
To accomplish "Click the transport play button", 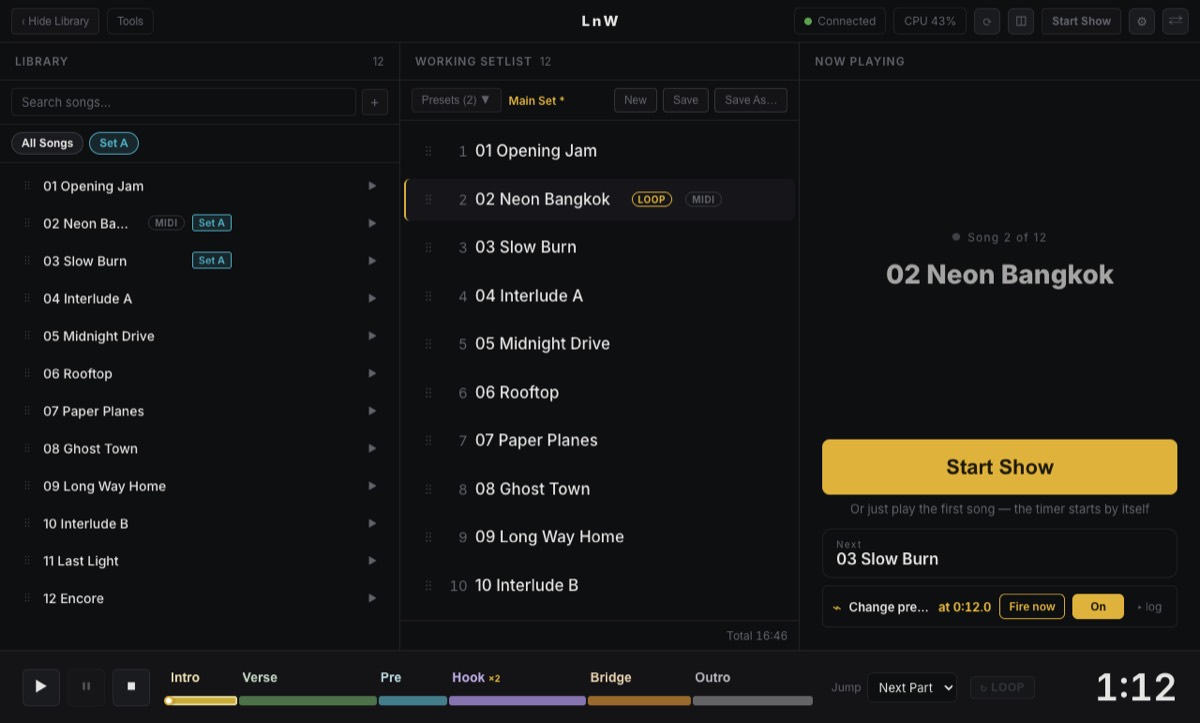I will click(41, 687).
